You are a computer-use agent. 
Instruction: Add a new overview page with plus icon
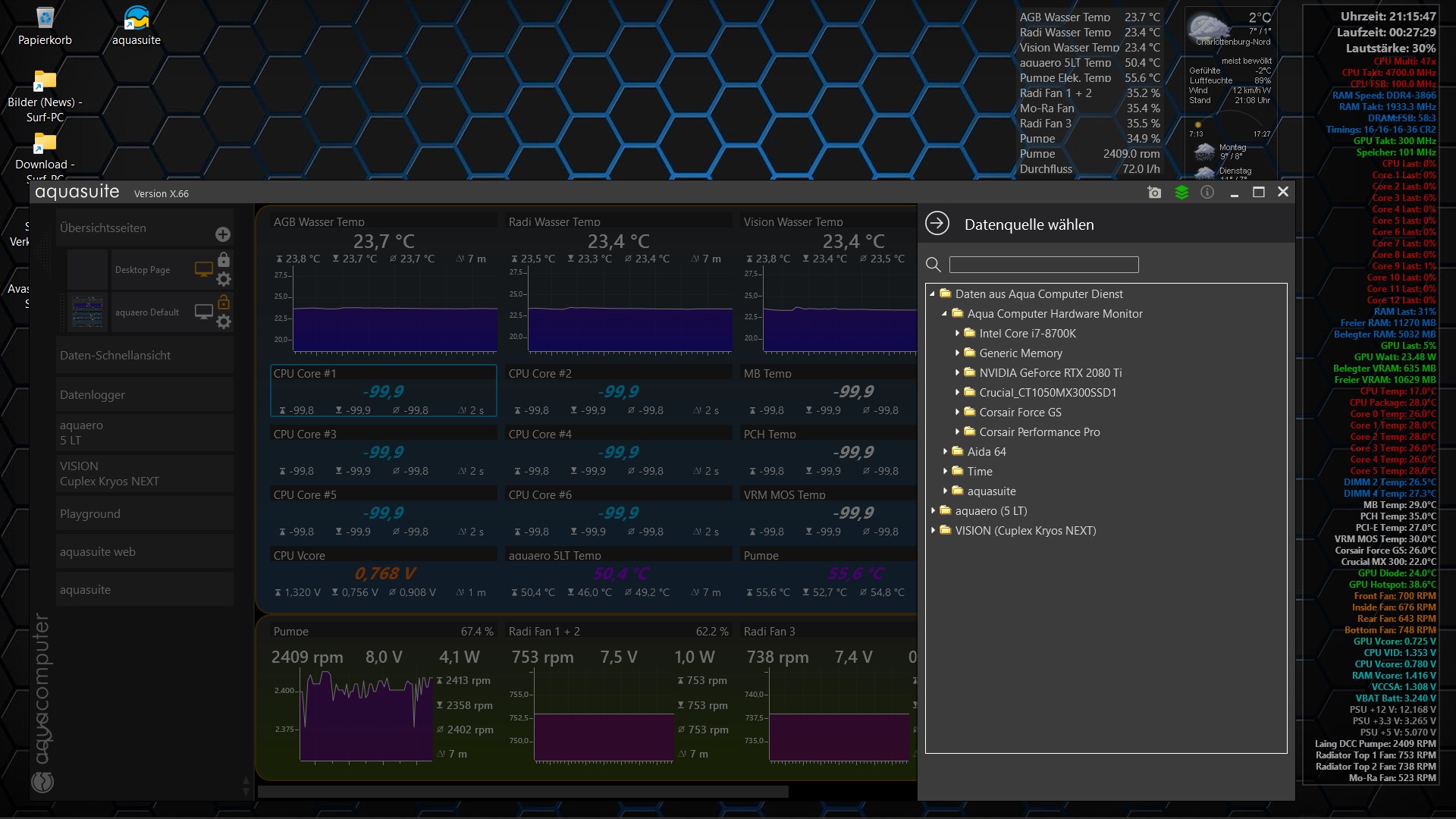point(223,234)
